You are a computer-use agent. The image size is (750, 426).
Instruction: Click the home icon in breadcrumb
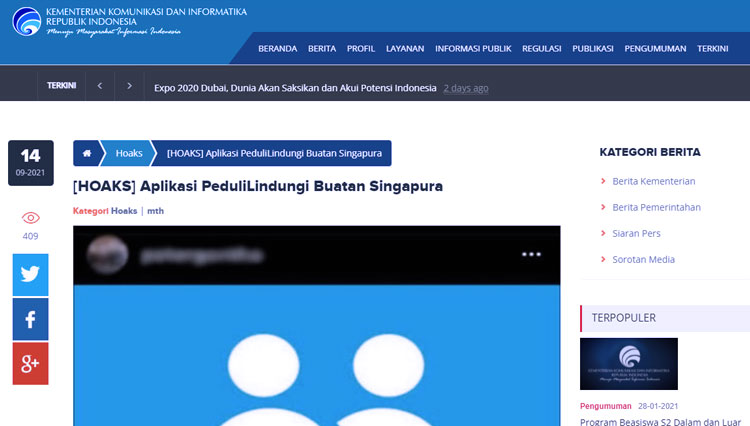87,153
